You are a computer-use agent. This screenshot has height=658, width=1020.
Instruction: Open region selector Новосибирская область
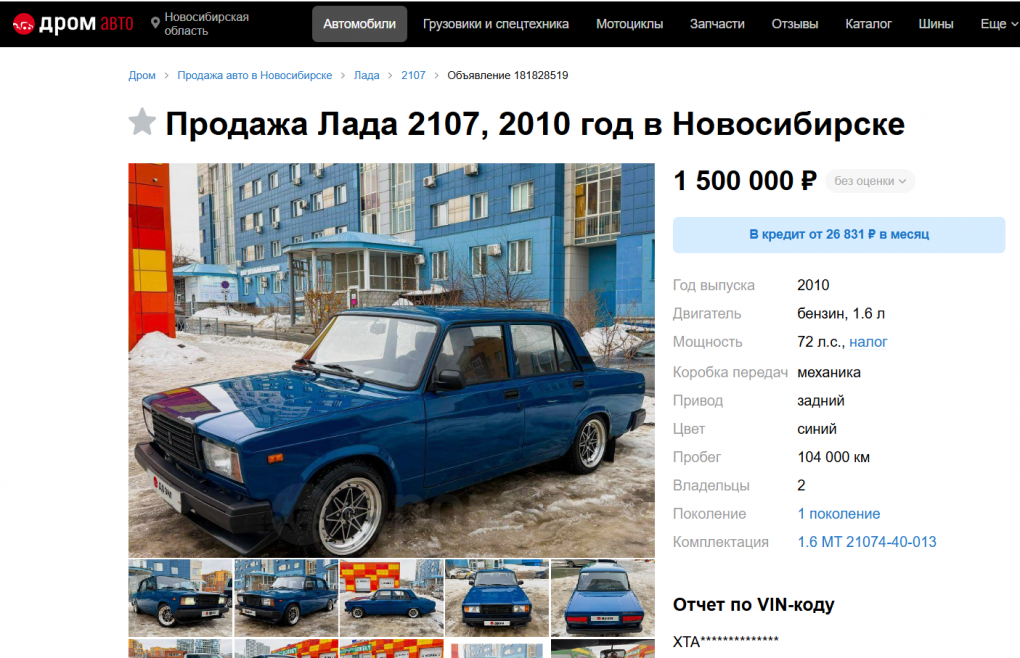(206, 23)
